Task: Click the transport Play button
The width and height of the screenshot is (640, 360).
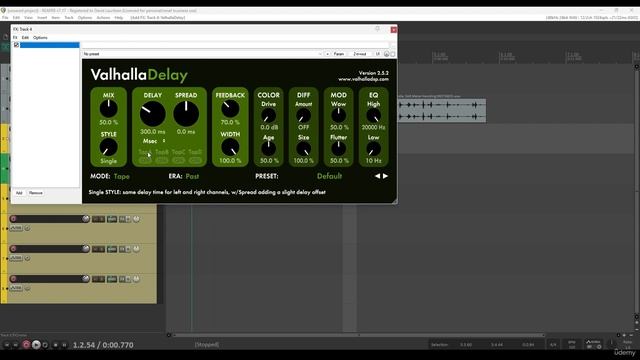Action: pyautogui.click(x=36, y=345)
